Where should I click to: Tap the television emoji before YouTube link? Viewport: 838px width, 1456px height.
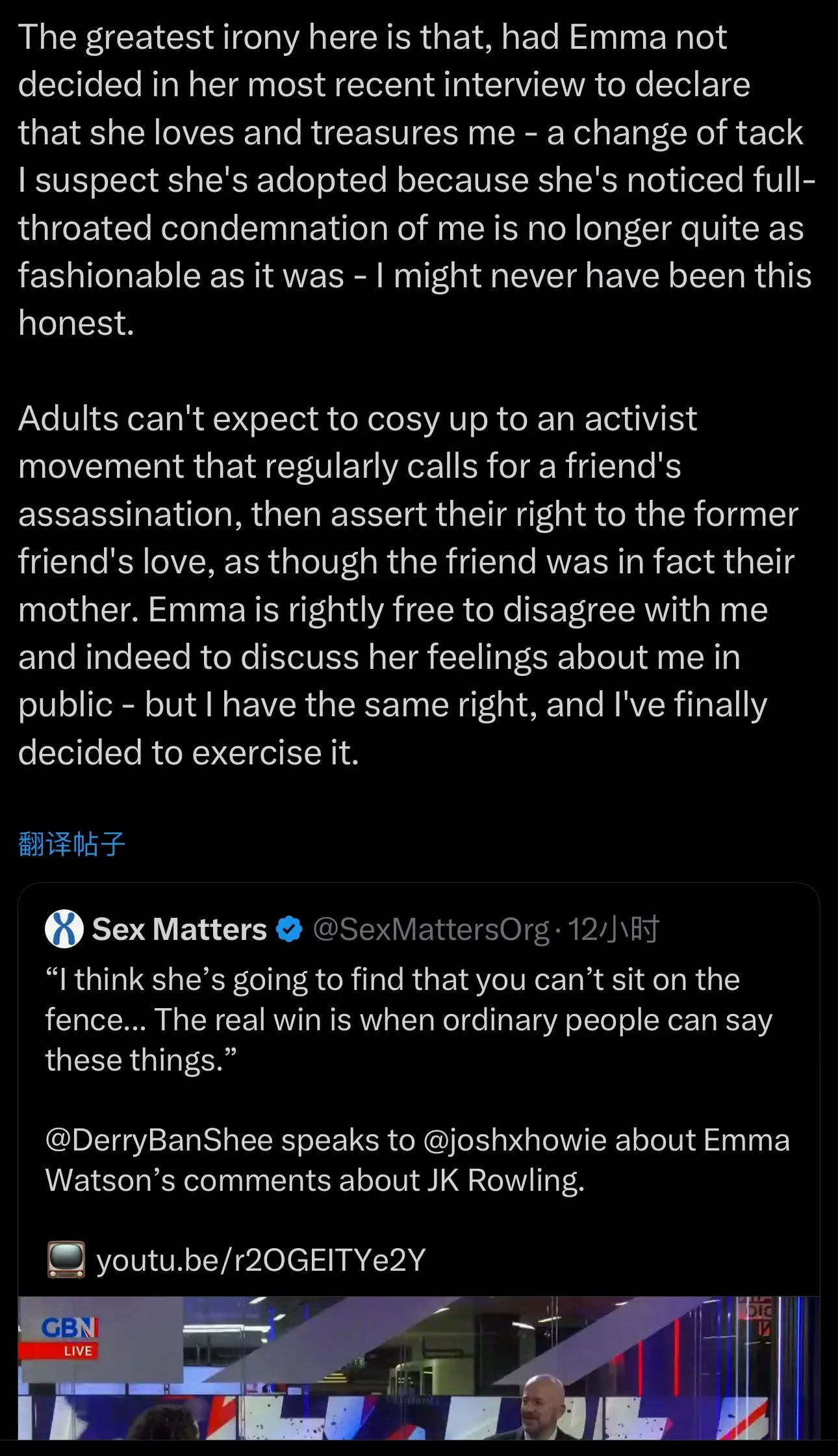coord(66,1260)
